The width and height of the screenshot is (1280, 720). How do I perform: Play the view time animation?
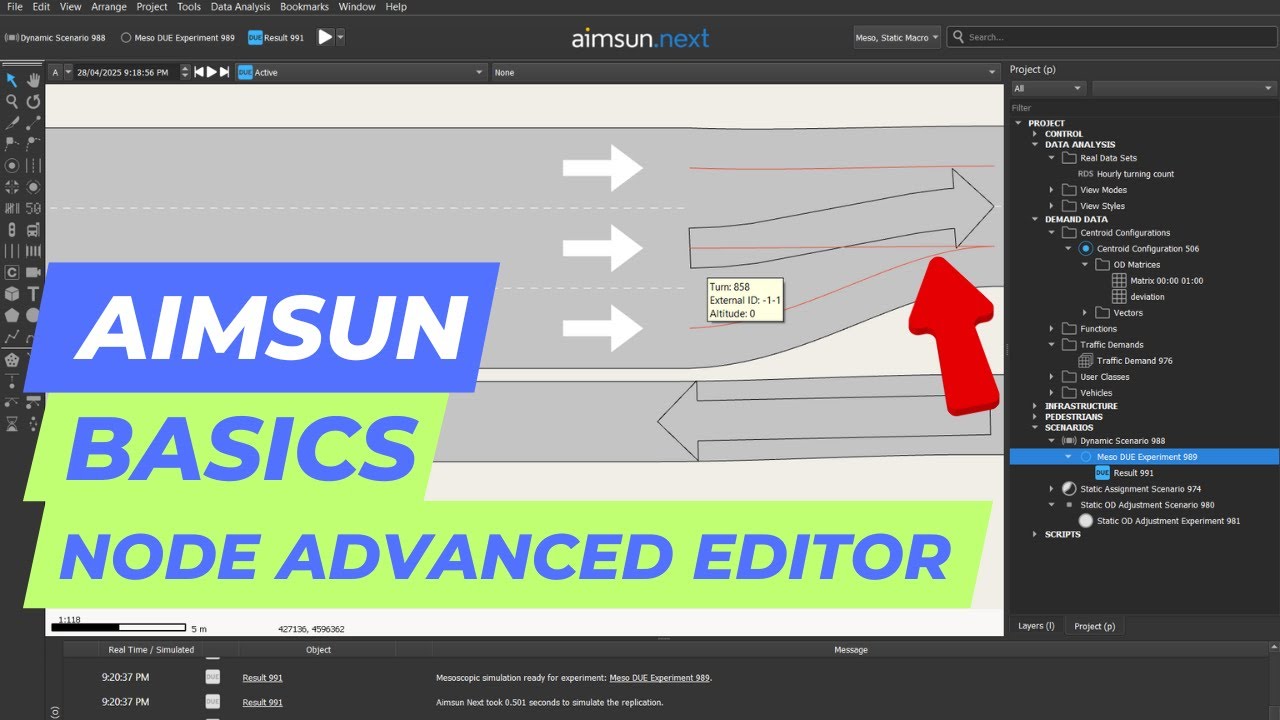click(211, 72)
